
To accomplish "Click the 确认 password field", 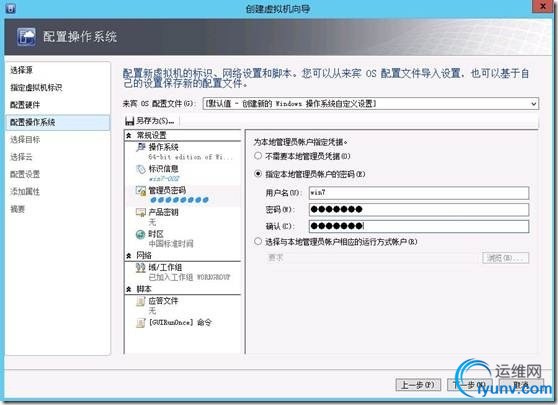I will pos(419,226).
